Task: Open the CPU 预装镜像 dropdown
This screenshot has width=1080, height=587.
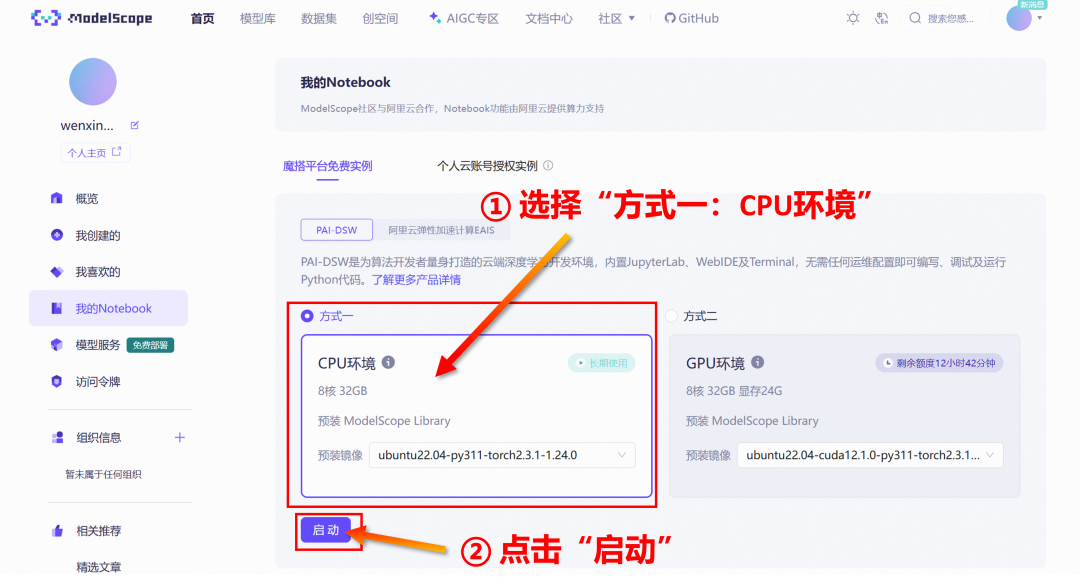Action: 502,455
